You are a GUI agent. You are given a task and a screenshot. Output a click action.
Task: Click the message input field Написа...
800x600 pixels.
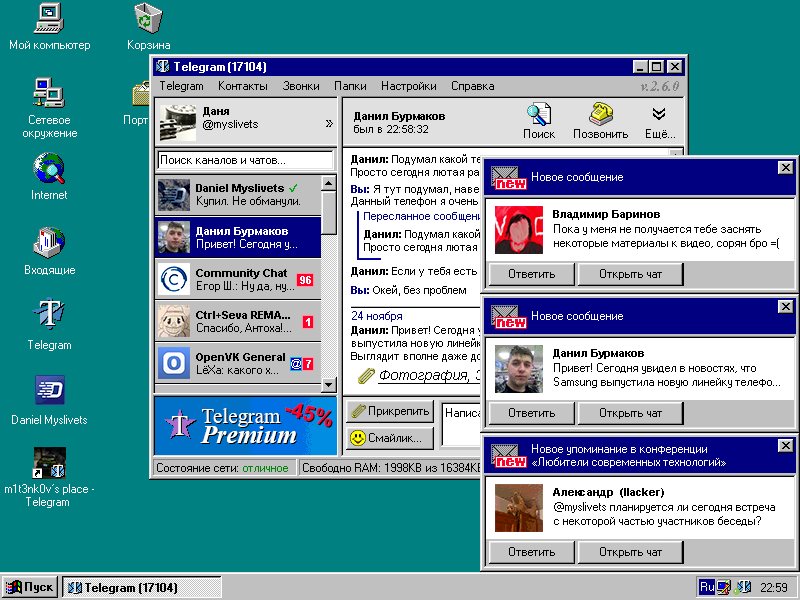pos(461,424)
